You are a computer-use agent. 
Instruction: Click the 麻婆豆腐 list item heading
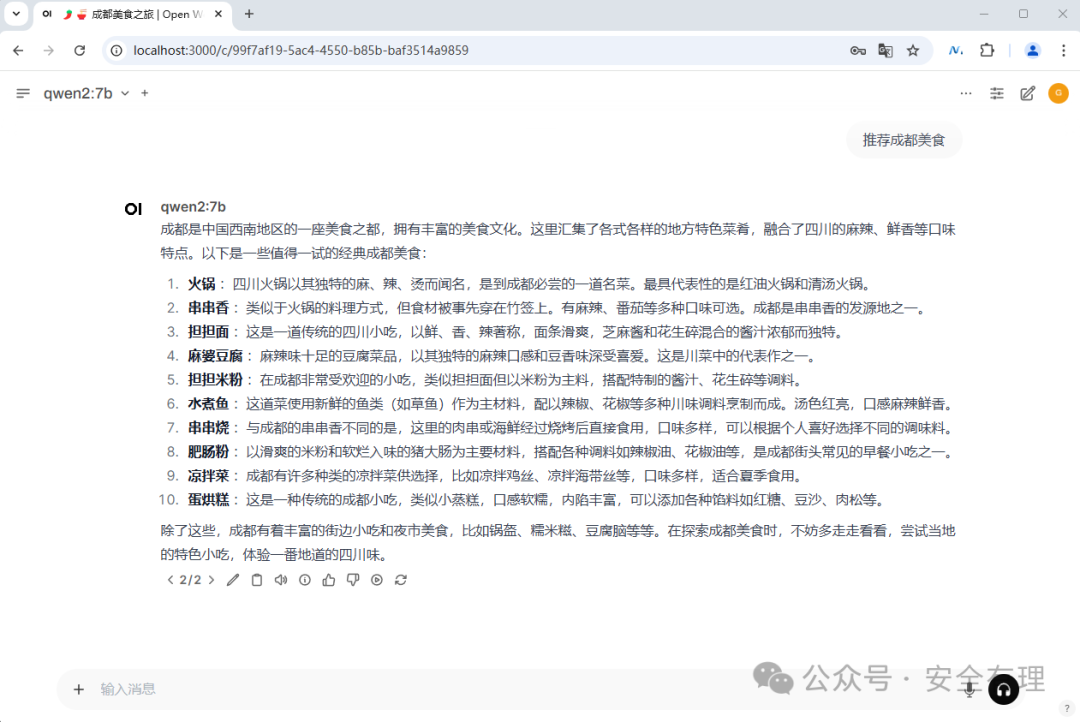click(x=215, y=356)
